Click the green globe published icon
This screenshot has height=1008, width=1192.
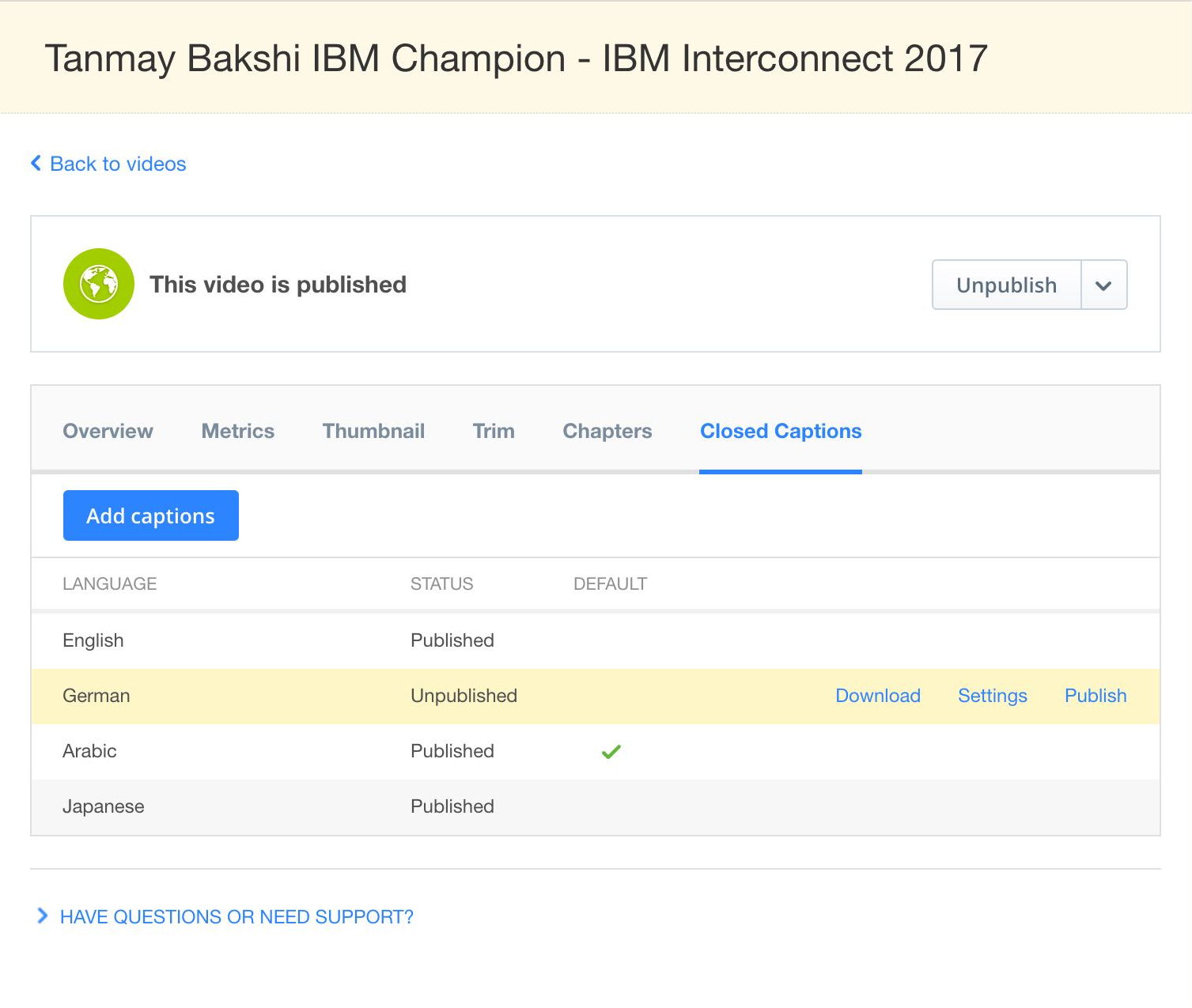(99, 284)
